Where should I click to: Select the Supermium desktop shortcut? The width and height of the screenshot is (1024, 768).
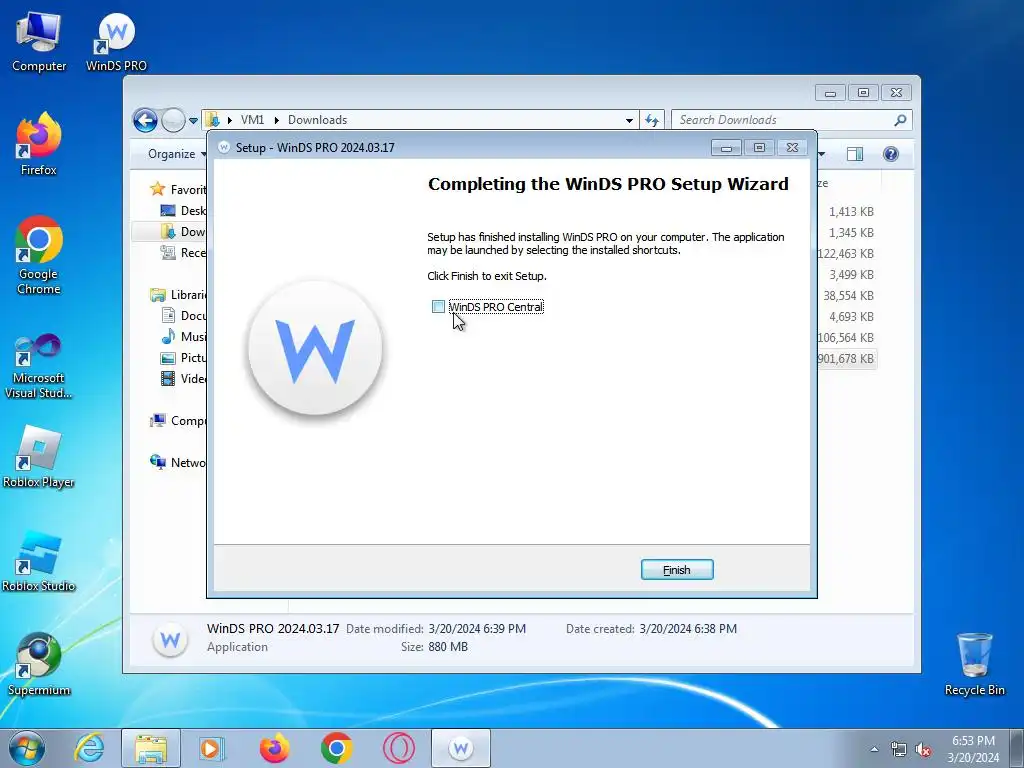pos(39,665)
